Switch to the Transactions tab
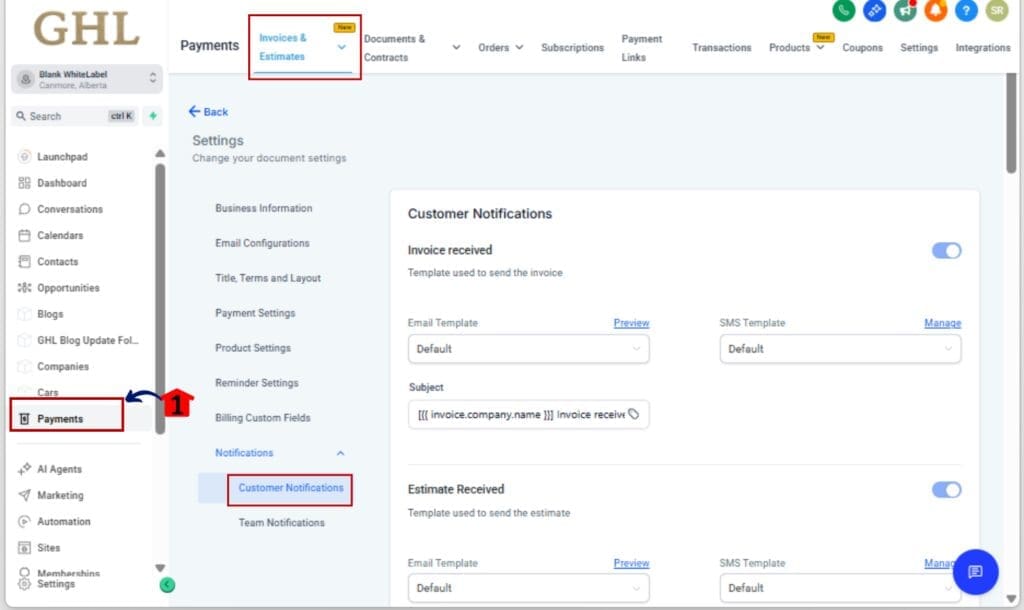The height and width of the screenshot is (610, 1024). click(722, 47)
